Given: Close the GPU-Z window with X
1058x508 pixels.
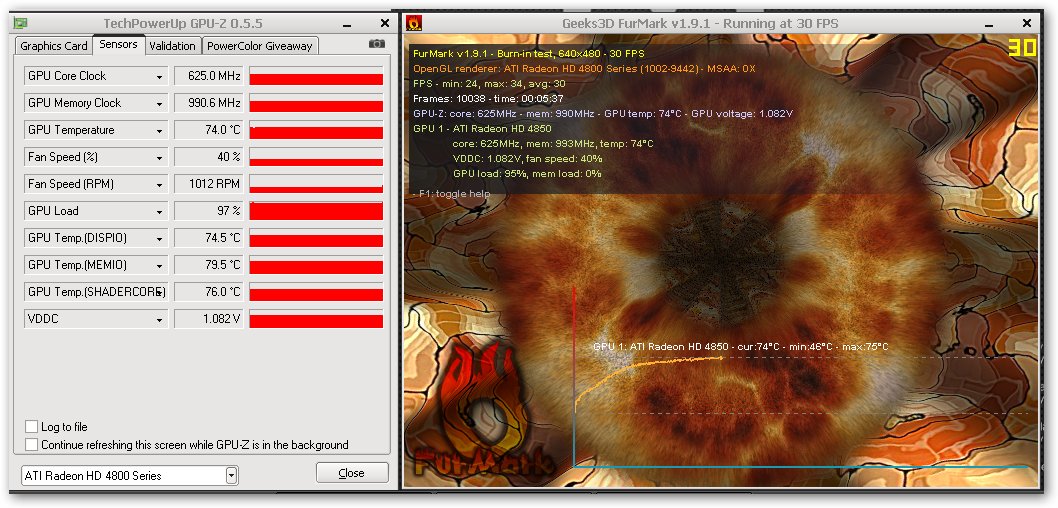Looking at the screenshot, I should point(385,23).
